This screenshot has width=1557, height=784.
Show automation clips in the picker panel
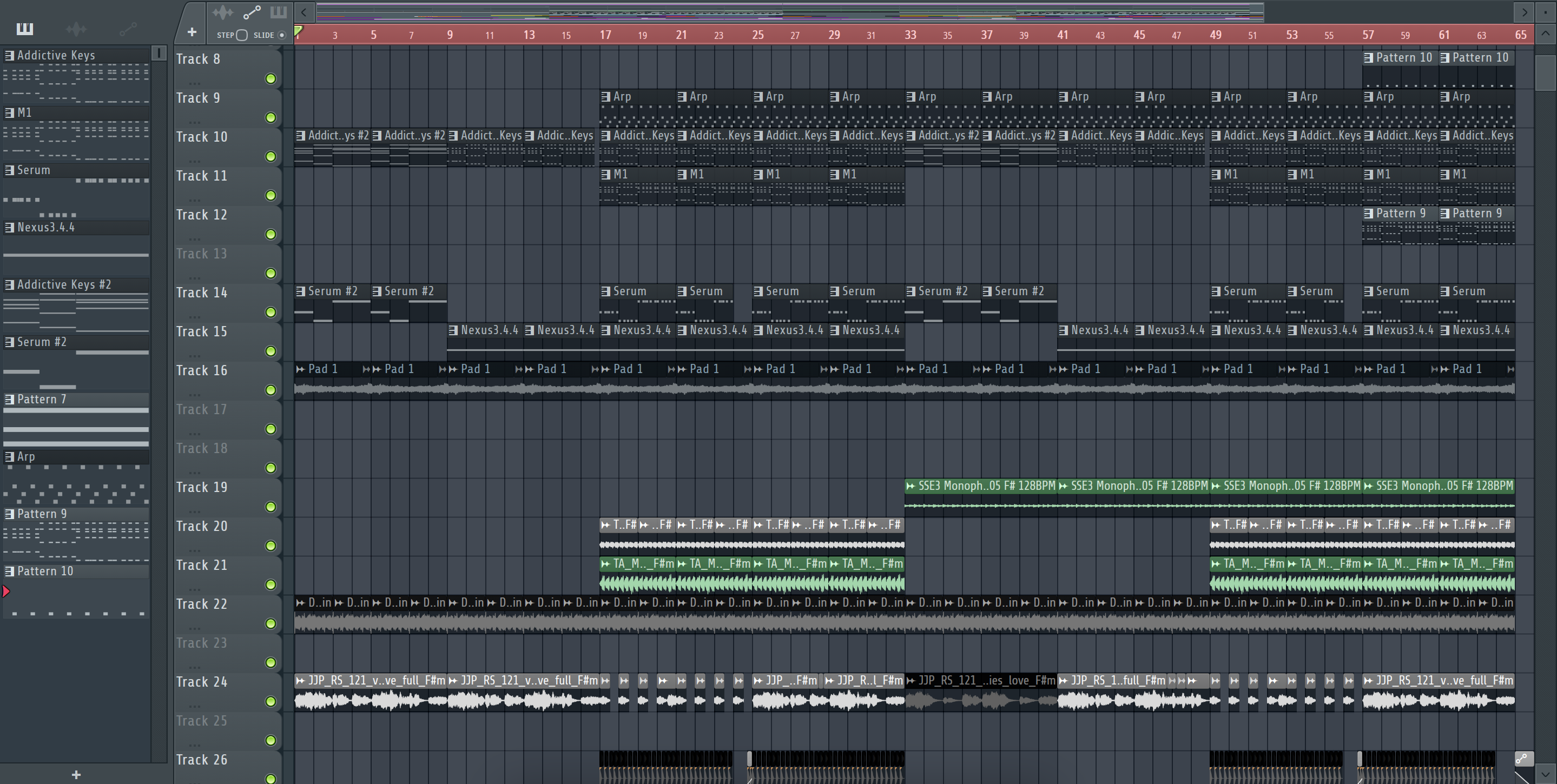point(128,29)
